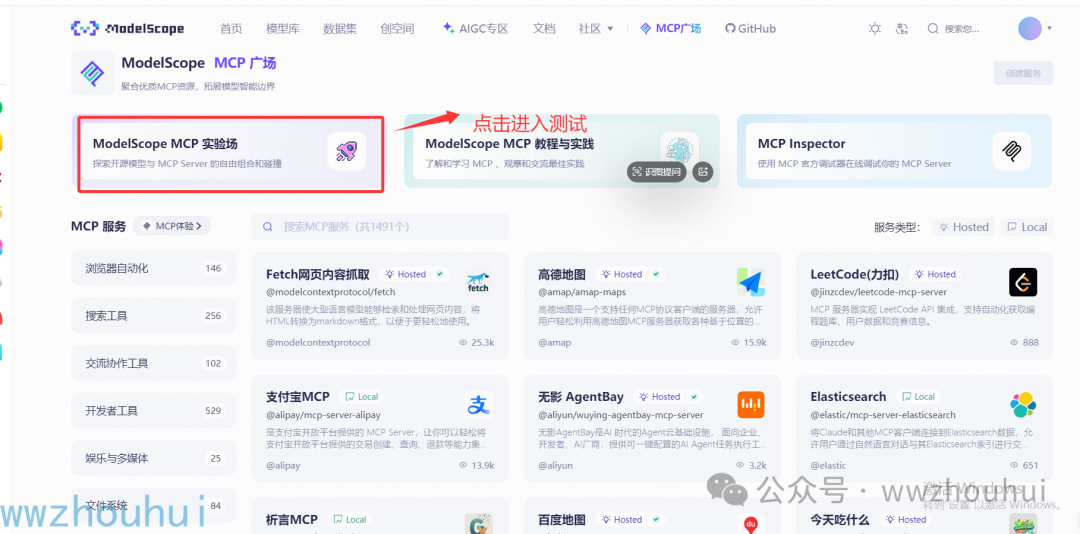Open the 高德地图 service title
Screen dimensions: 1080x534
pos(562,274)
